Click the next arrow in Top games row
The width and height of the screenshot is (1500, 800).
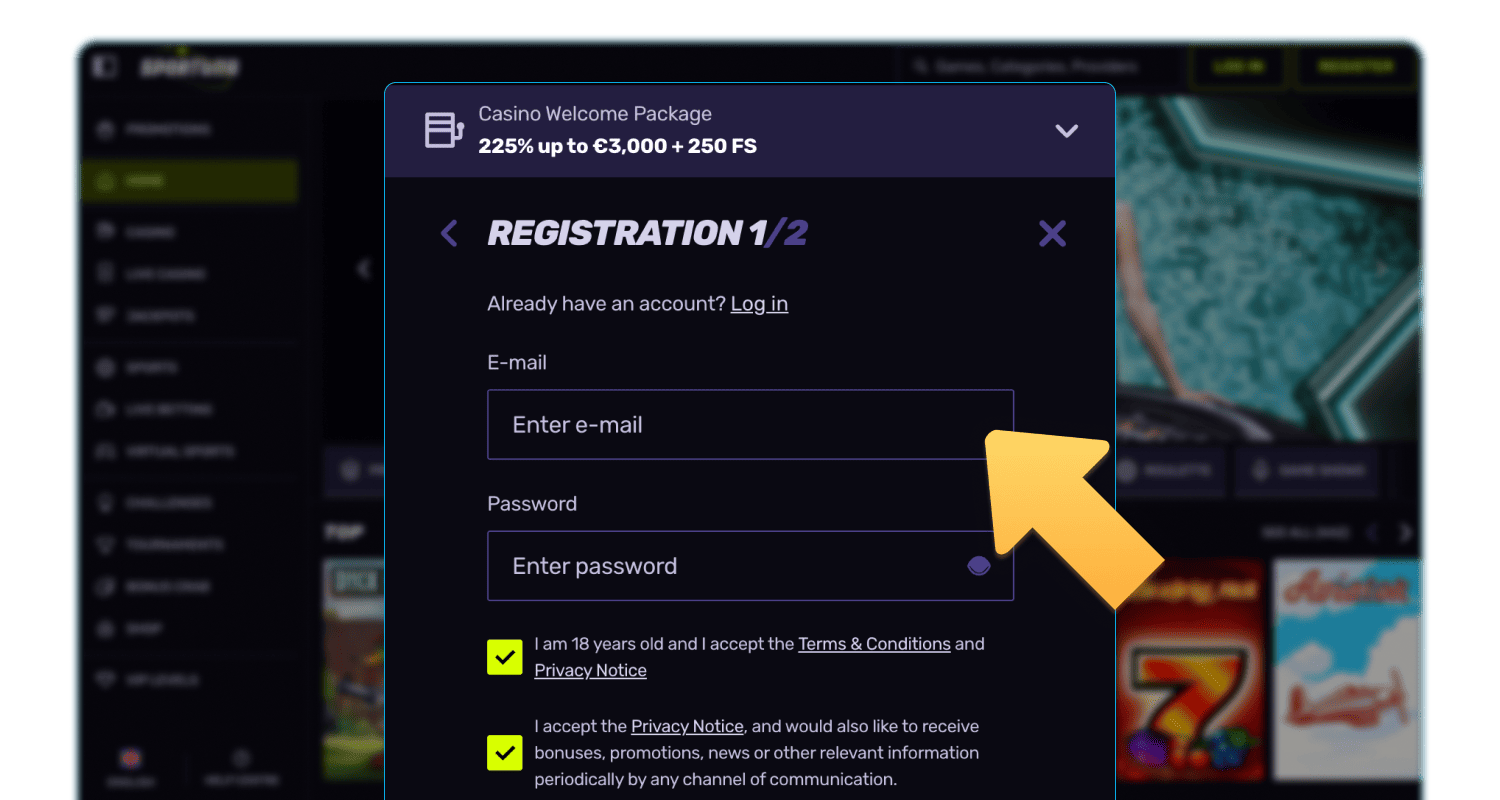(1405, 532)
